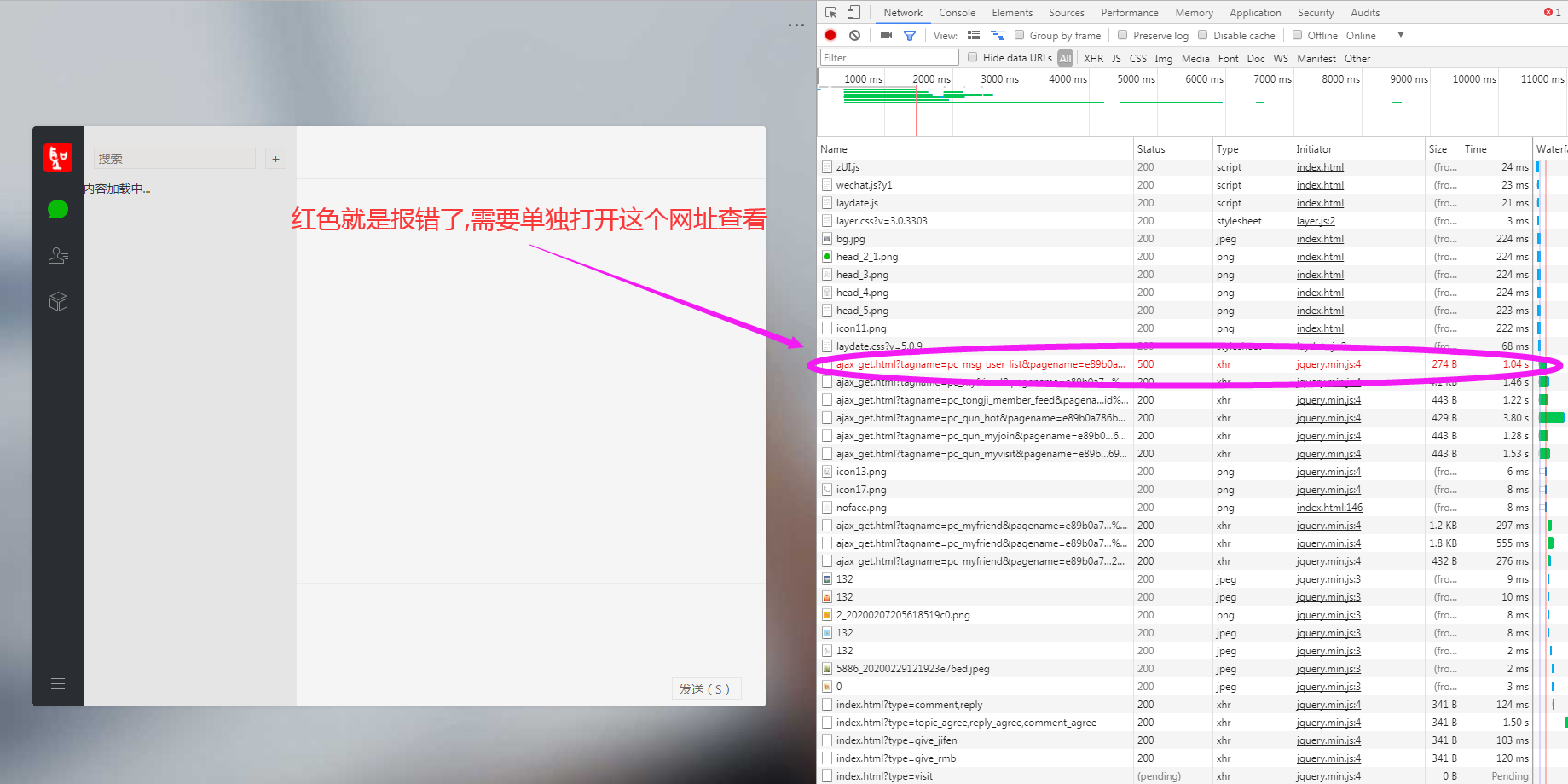Filter requests by XHR type
Image resolution: width=1568 pixels, height=784 pixels.
coord(1093,58)
